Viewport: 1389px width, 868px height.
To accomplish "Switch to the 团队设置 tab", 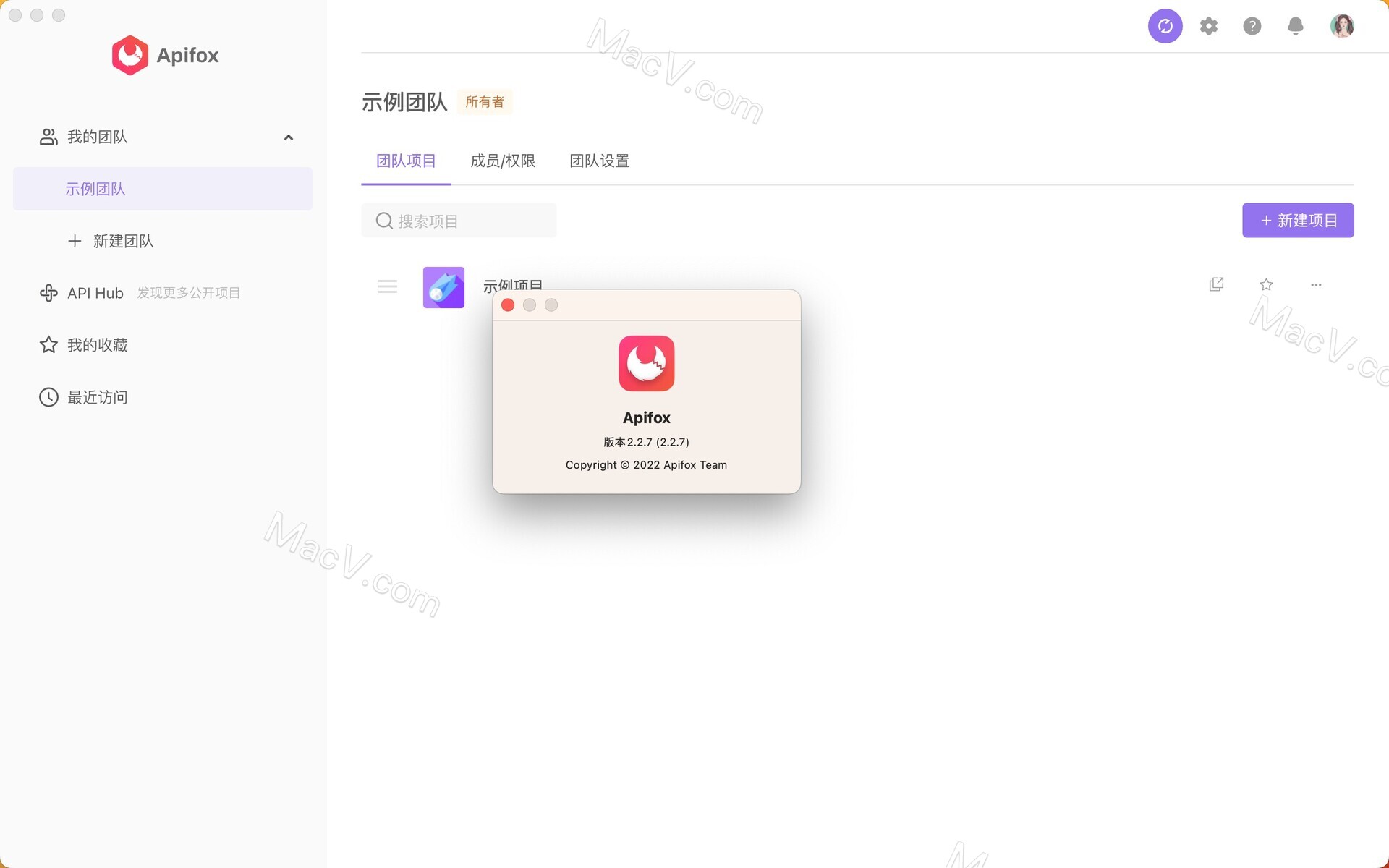I will tap(600, 161).
